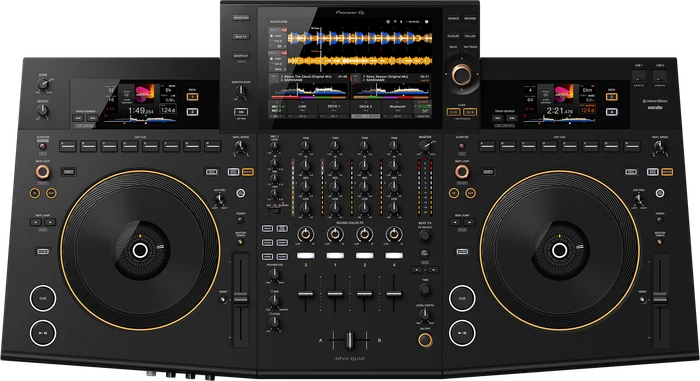Tap the TAG LIST button
The height and width of the screenshot is (381, 700).
click(x=470, y=36)
